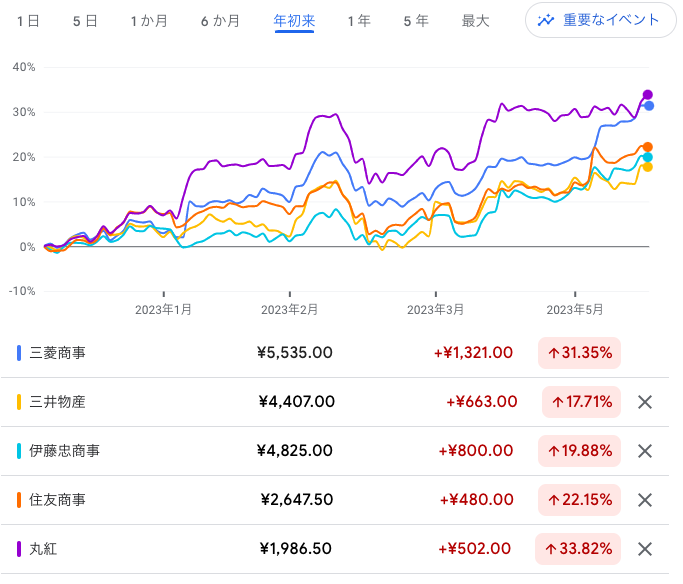Click the price ¥4,407.00

tap(296, 402)
